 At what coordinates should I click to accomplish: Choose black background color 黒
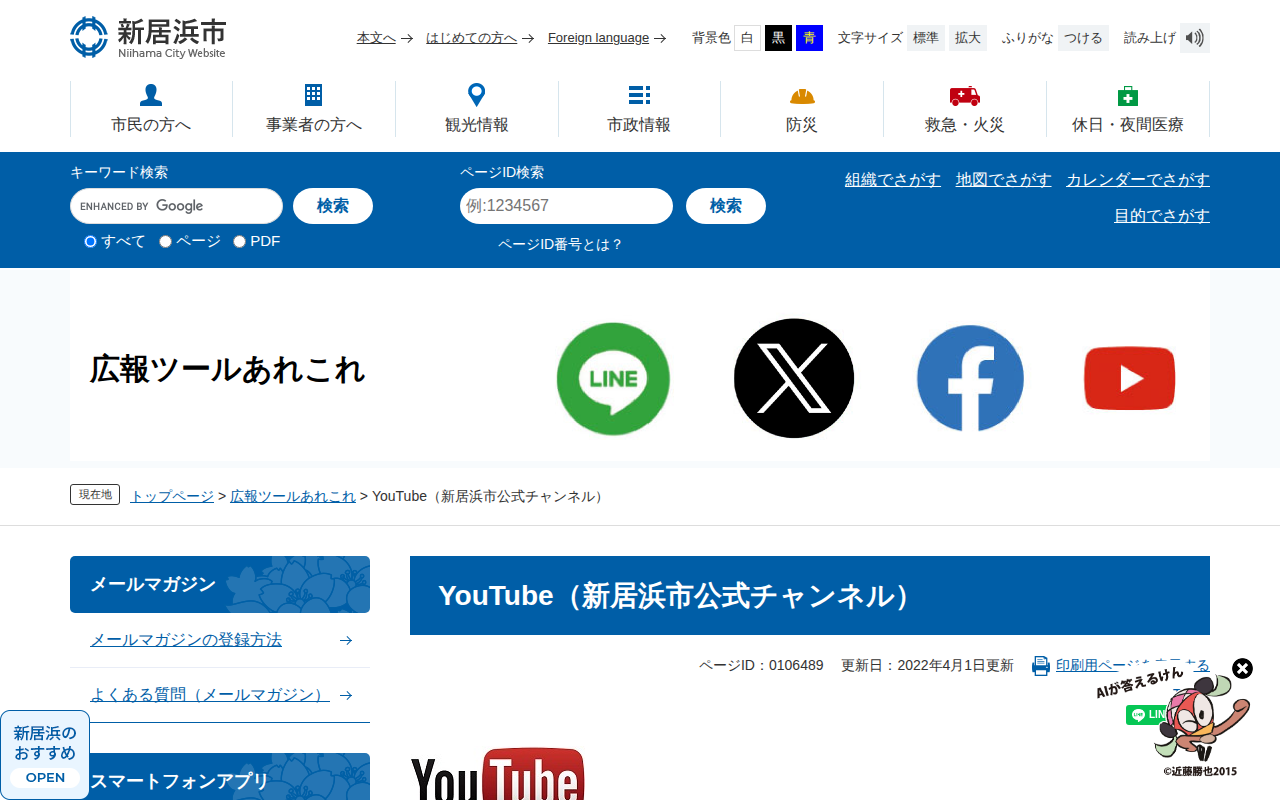point(778,38)
